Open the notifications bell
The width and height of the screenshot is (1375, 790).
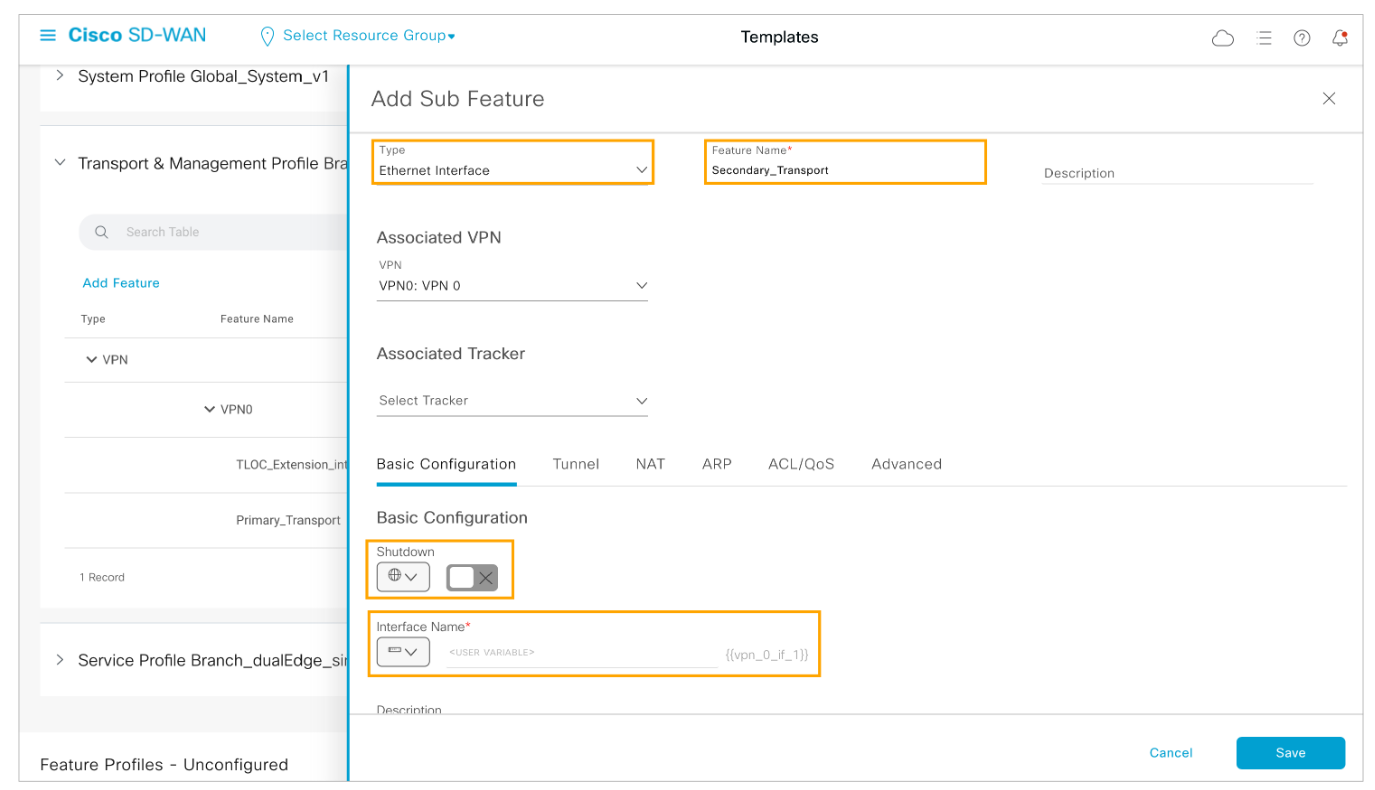[x=1340, y=38]
